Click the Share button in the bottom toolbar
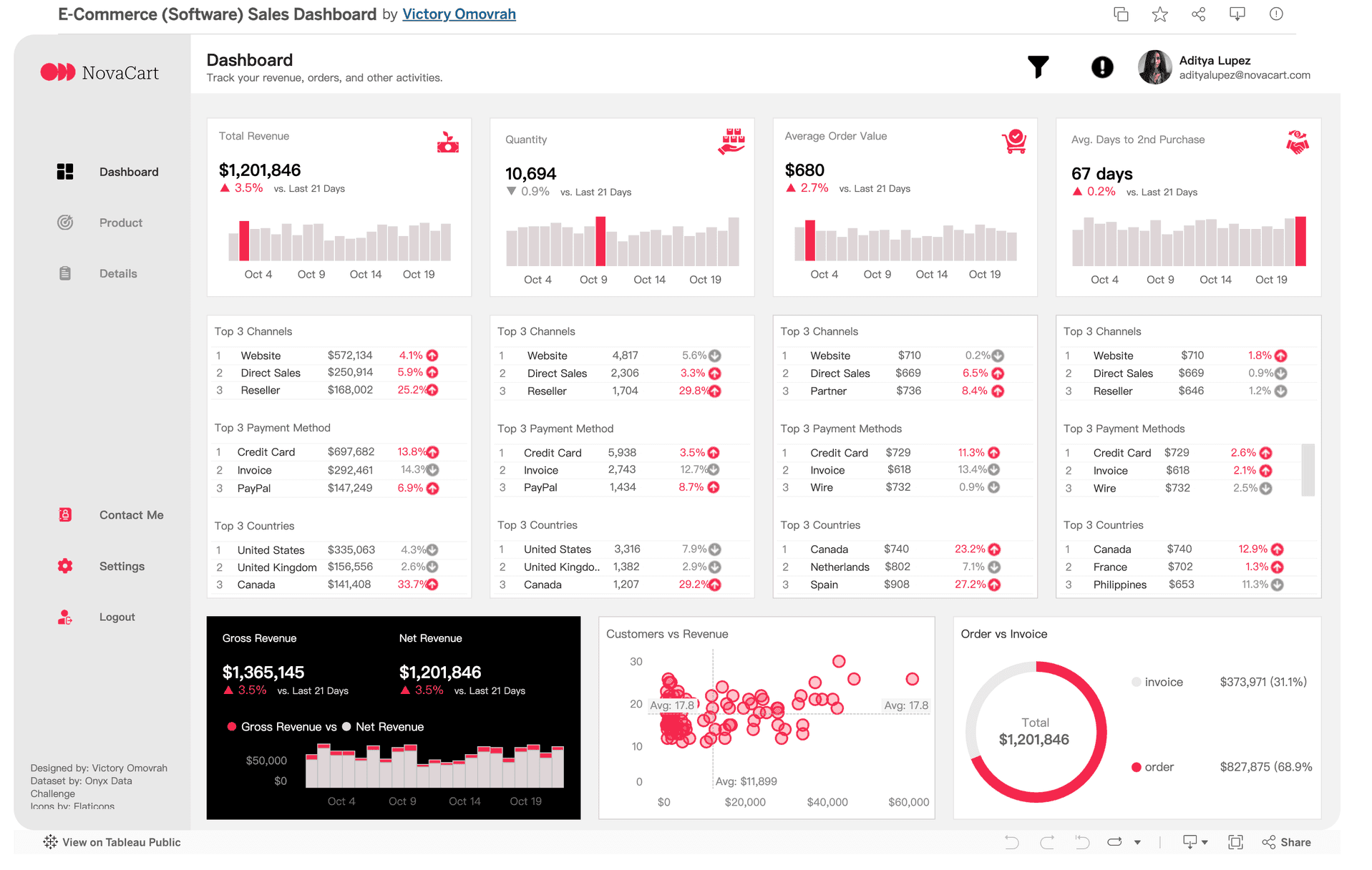The width and height of the screenshot is (1372, 870). pyautogui.click(x=1287, y=842)
